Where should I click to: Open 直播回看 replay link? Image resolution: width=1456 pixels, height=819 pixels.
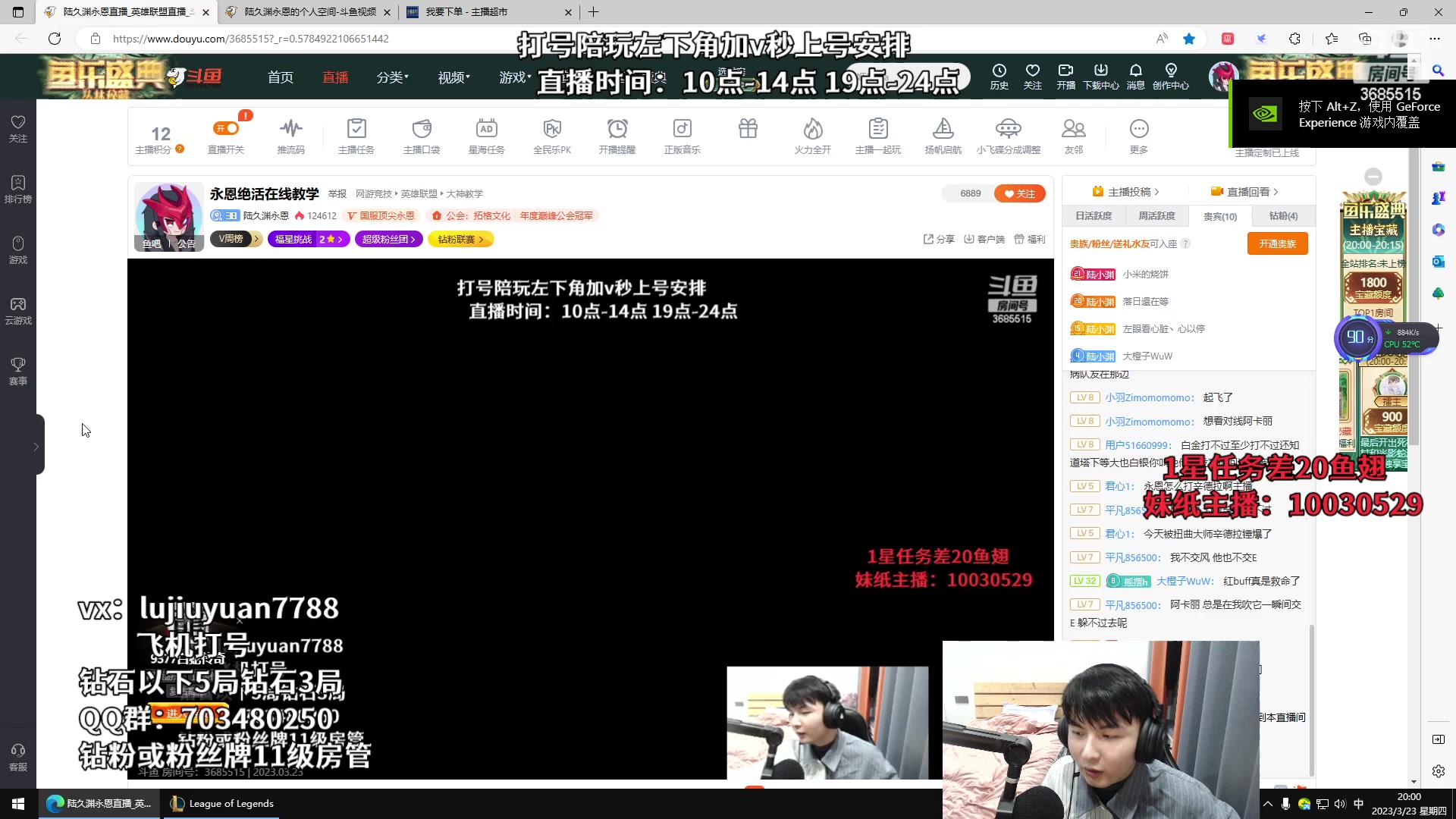pos(1244,192)
